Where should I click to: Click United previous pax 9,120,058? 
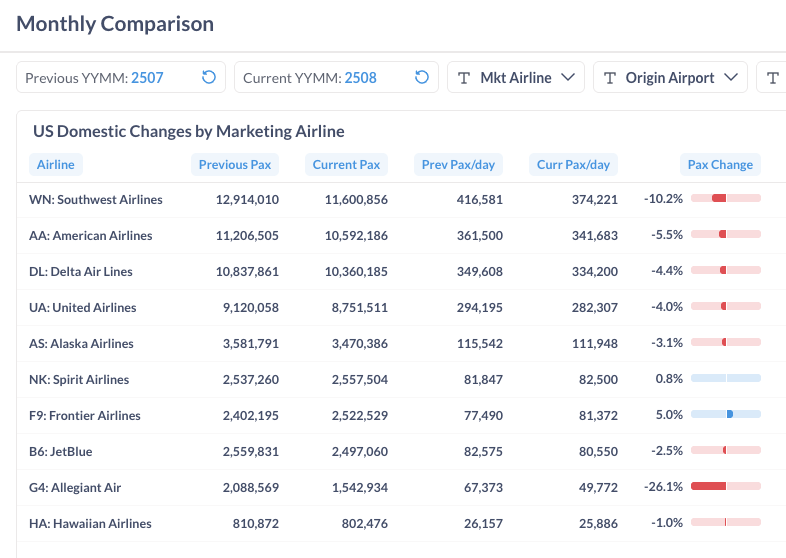pos(251,307)
